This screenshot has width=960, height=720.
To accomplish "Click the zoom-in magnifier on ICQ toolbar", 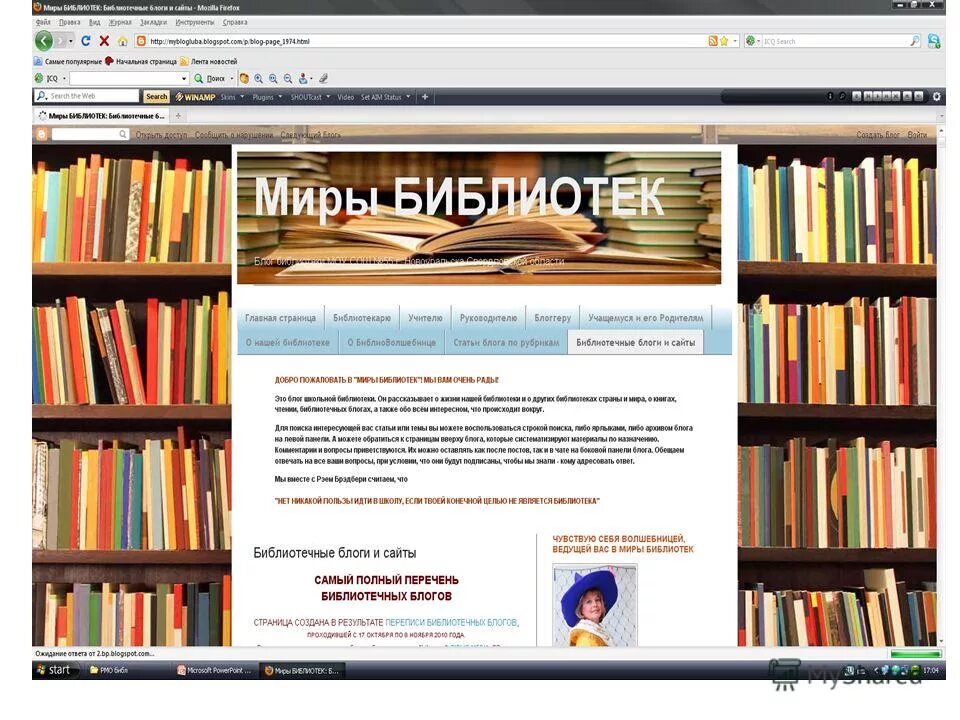I will point(258,77).
